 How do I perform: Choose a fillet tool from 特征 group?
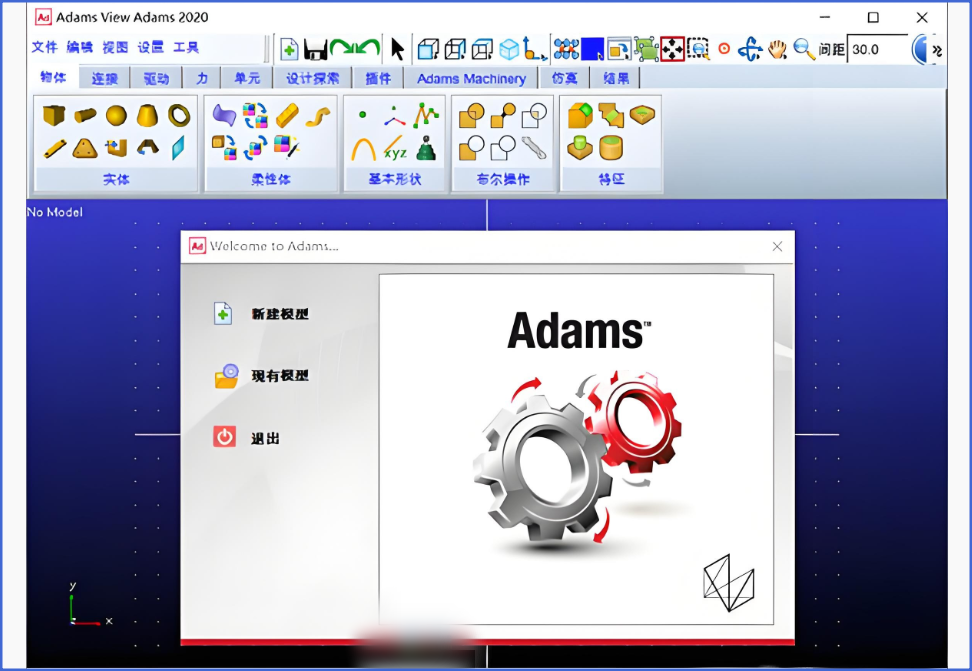pyautogui.click(x=581, y=114)
